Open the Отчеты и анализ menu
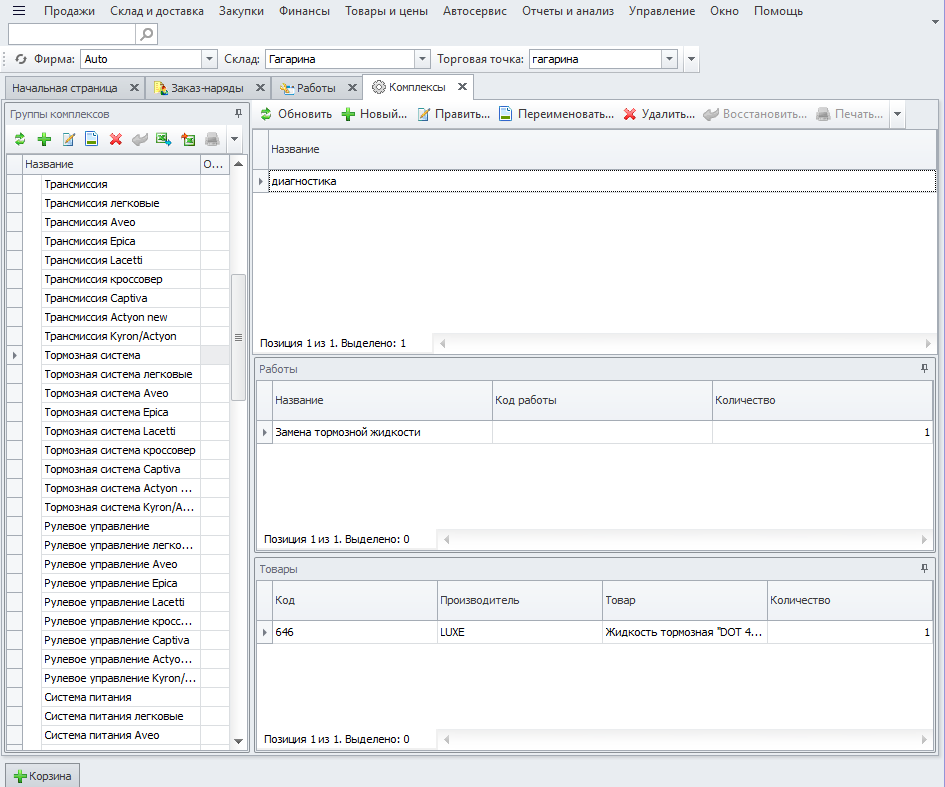The image size is (945, 787). (568, 11)
